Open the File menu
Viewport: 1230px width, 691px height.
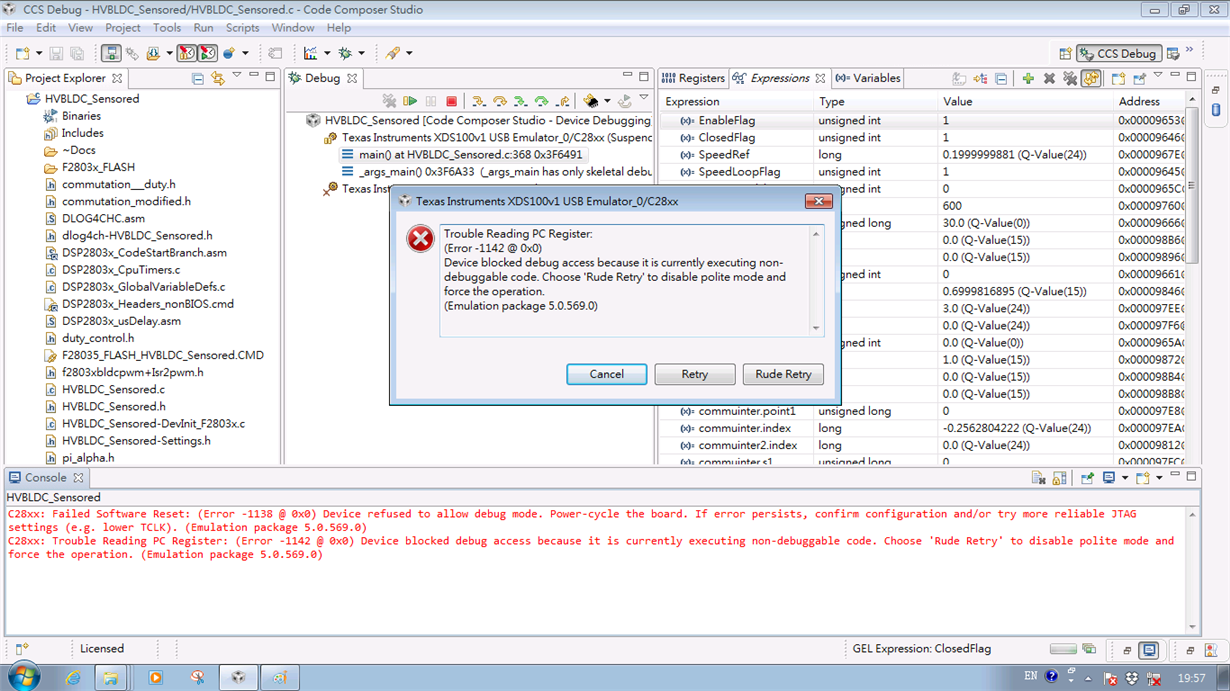pos(15,28)
